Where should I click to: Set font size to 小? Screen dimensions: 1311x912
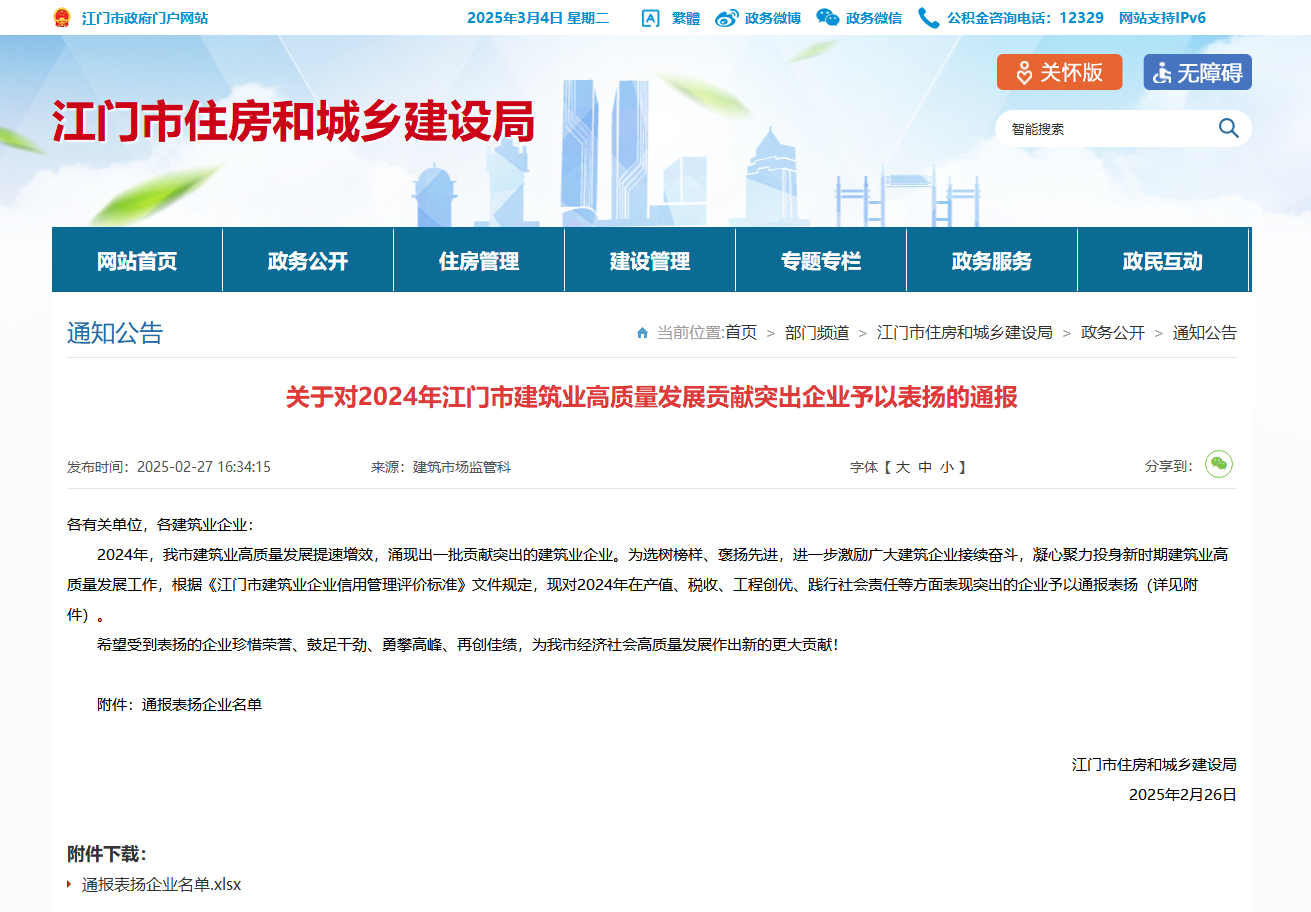click(947, 467)
